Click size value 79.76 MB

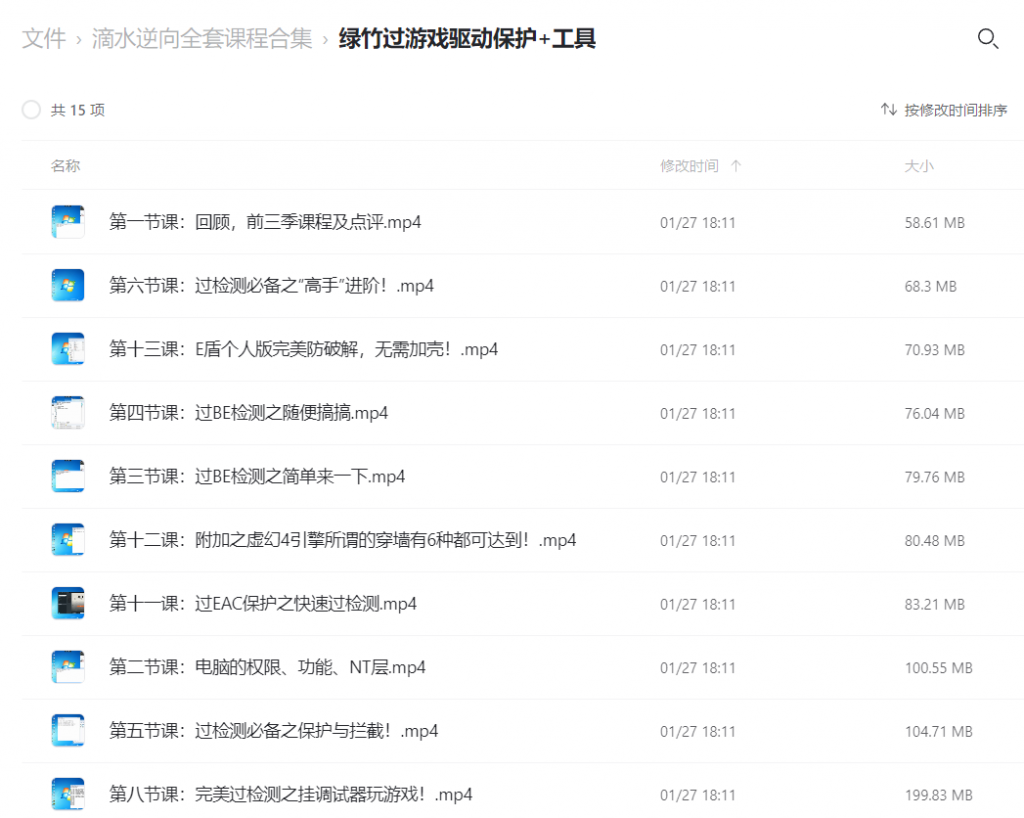pyautogui.click(x=935, y=477)
